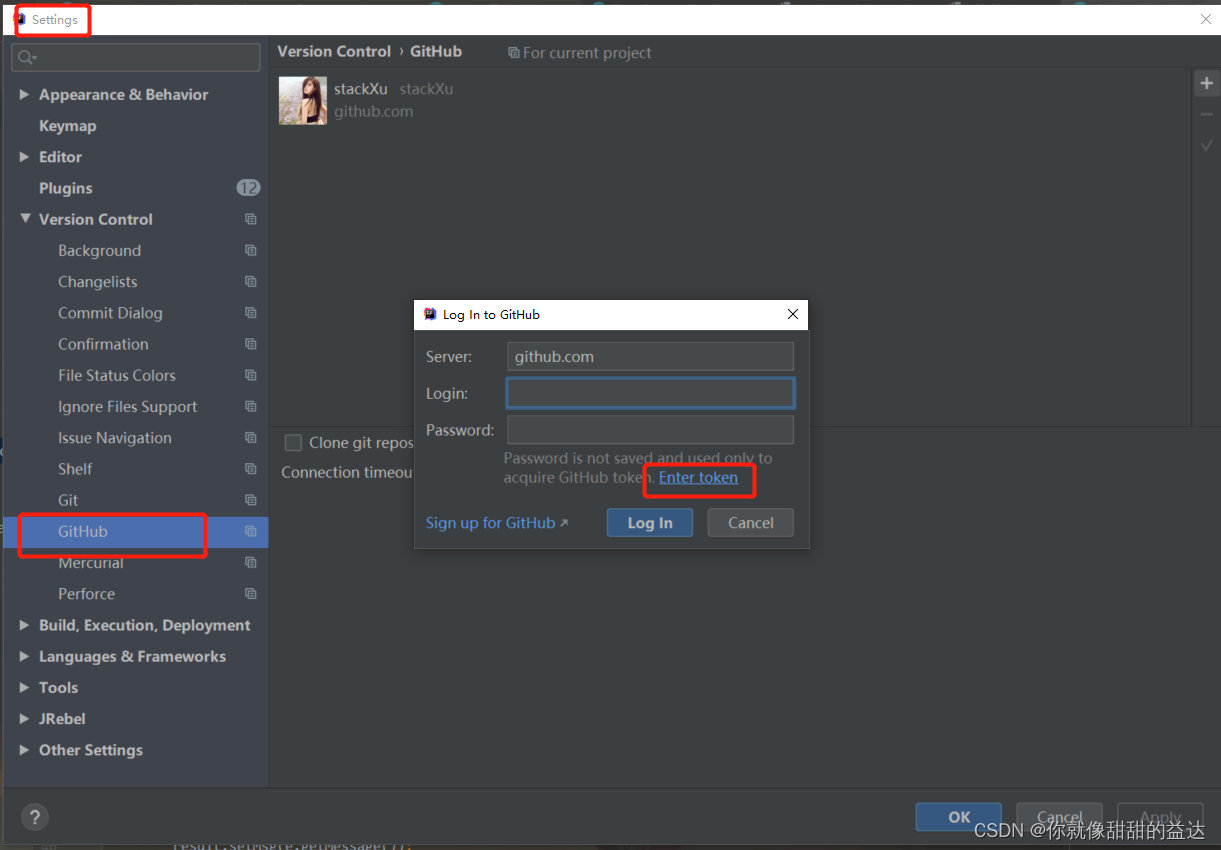The image size is (1221, 850).
Task: Click the project-level icon beside Perforce
Action: tap(251, 594)
